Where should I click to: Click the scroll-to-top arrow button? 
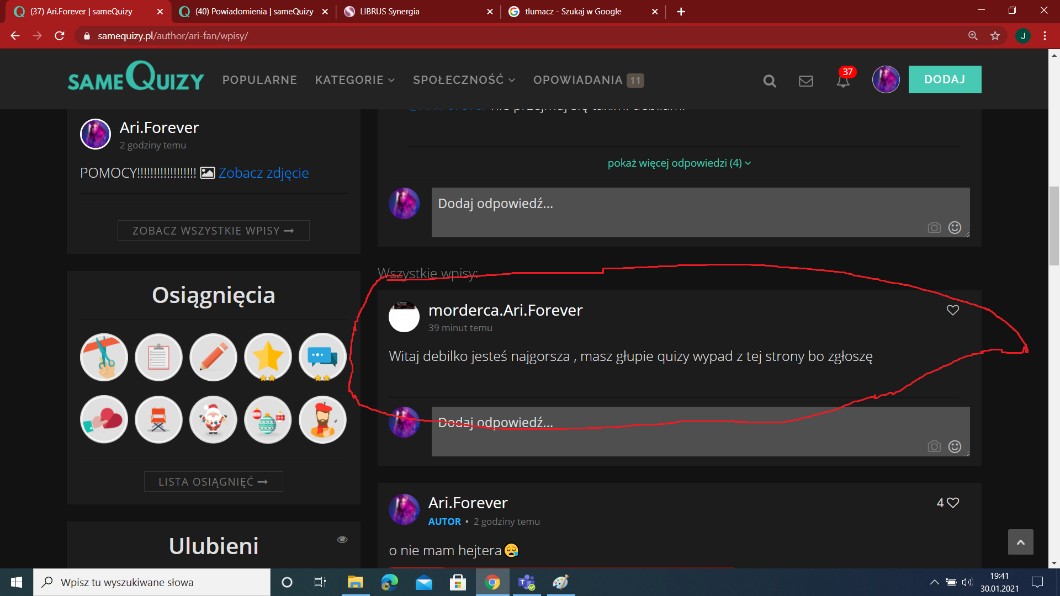pyautogui.click(x=1020, y=542)
